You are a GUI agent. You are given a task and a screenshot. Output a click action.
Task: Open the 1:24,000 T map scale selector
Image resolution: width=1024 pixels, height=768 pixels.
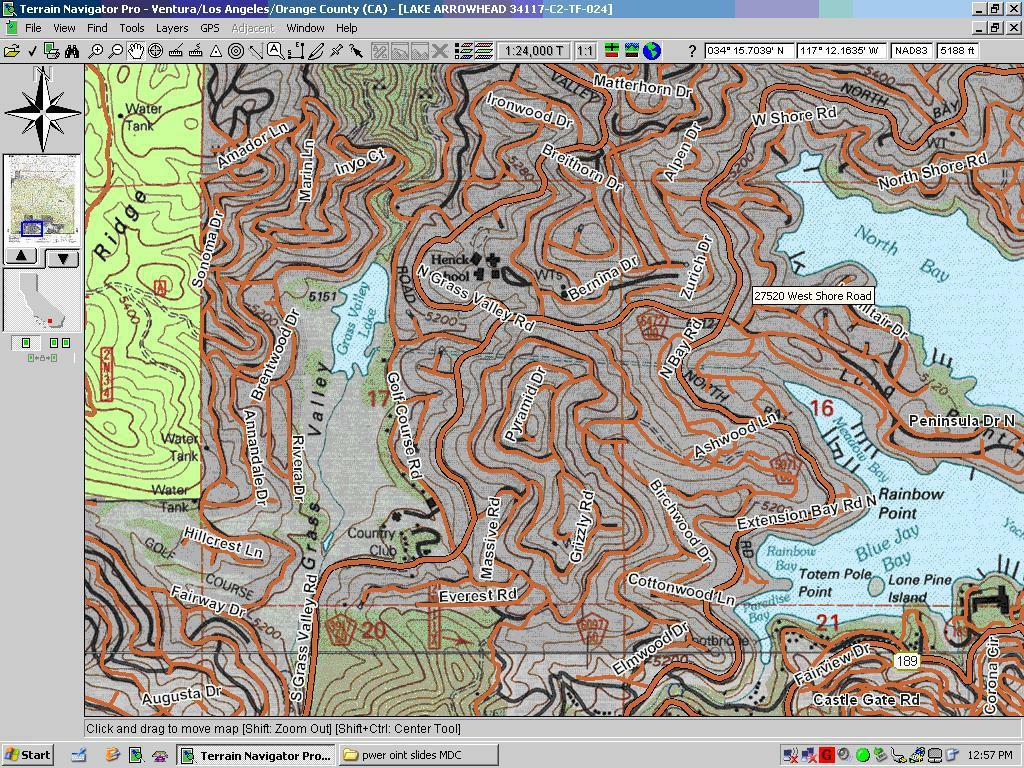534,51
